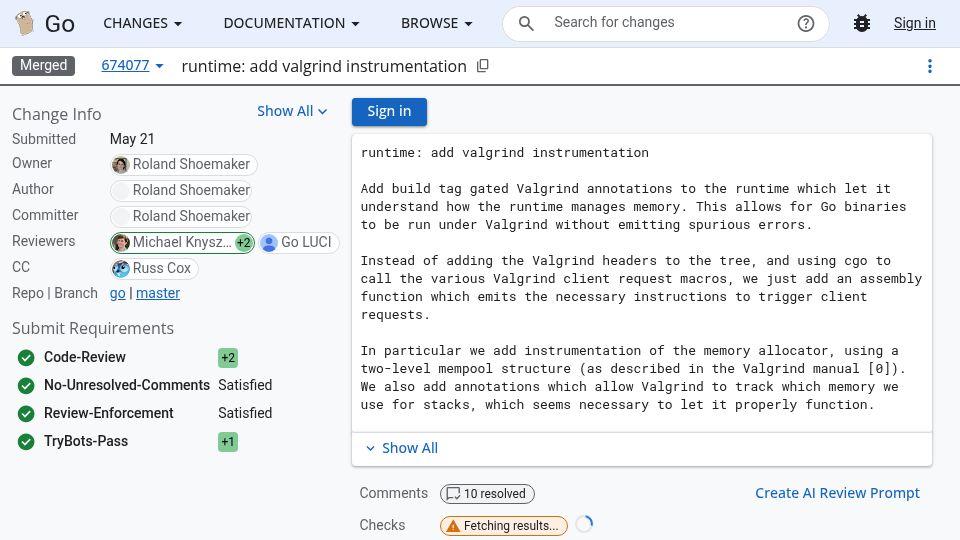Click the Go site title text
Screen dimensions: 960x540
[60, 24]
